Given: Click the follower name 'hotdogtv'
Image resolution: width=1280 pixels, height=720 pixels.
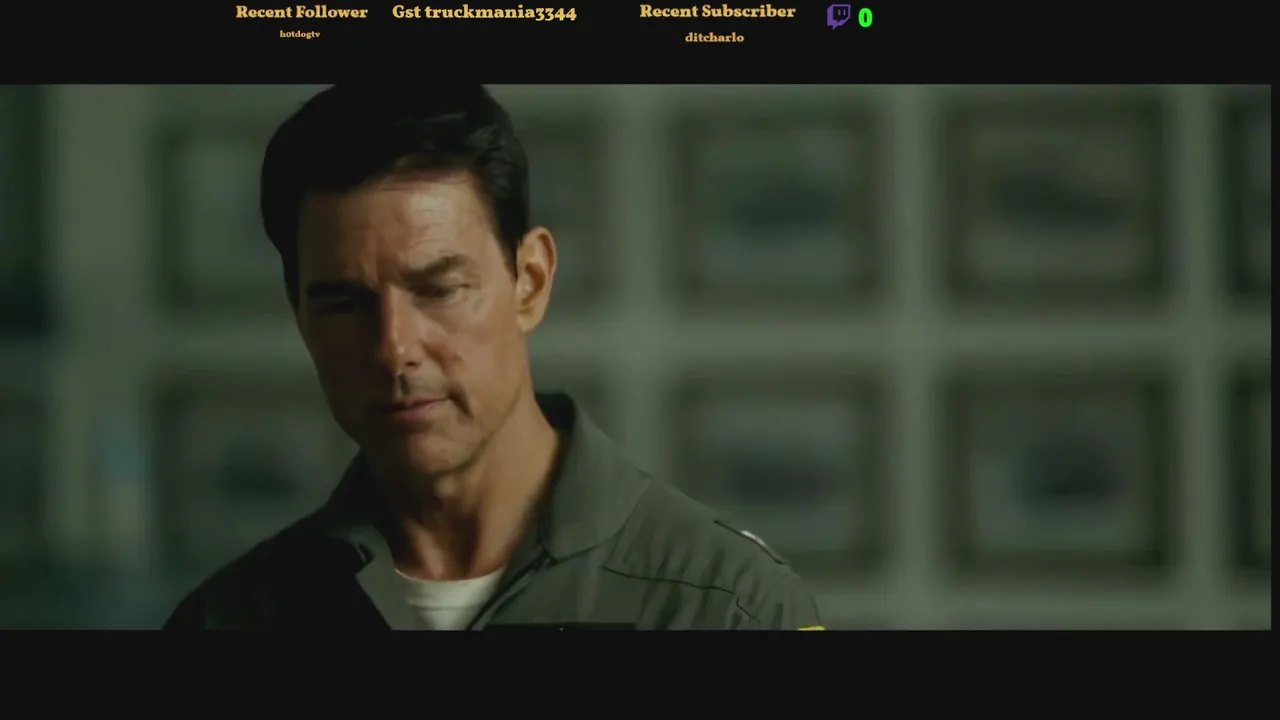Looking at the screenshot, I should tap(300, 34).
